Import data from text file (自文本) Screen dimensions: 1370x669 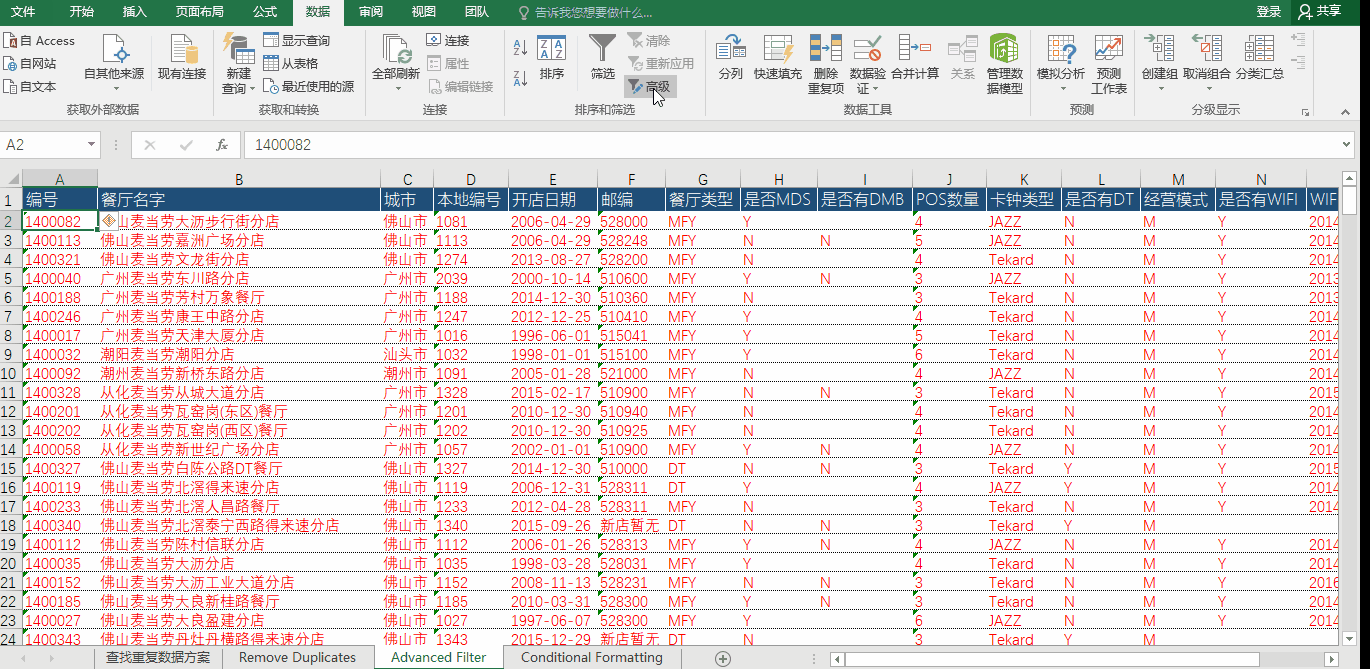coord(29,87)
